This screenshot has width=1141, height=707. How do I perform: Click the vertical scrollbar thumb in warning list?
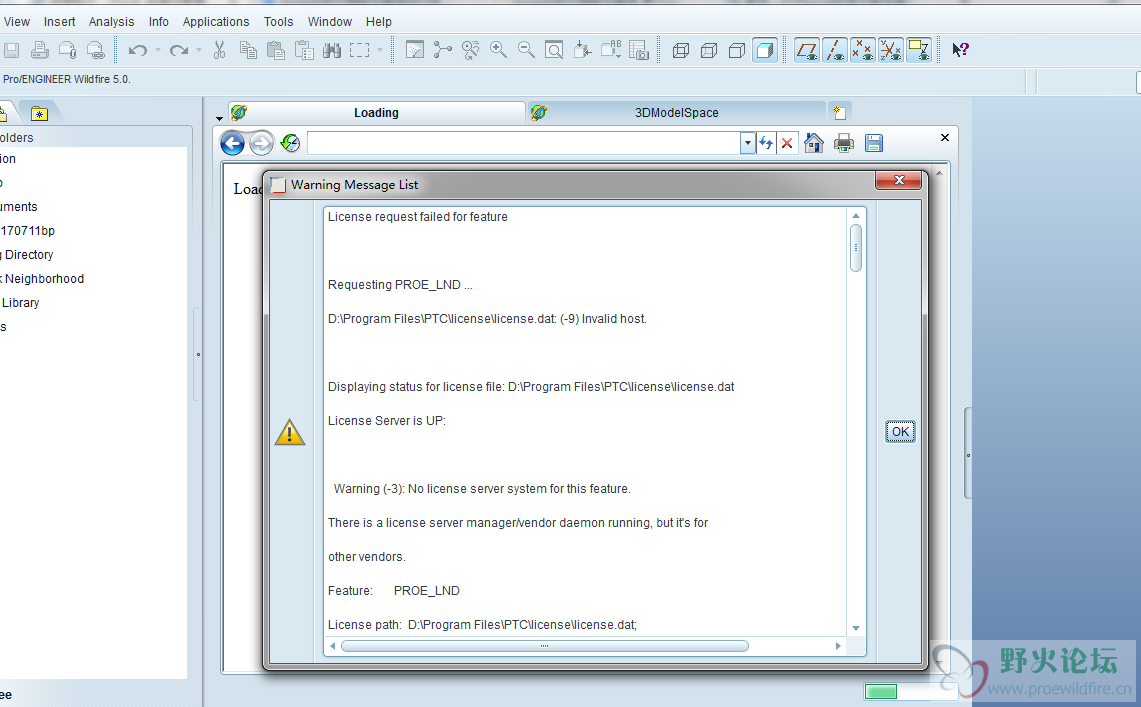(x=856, y=247)
